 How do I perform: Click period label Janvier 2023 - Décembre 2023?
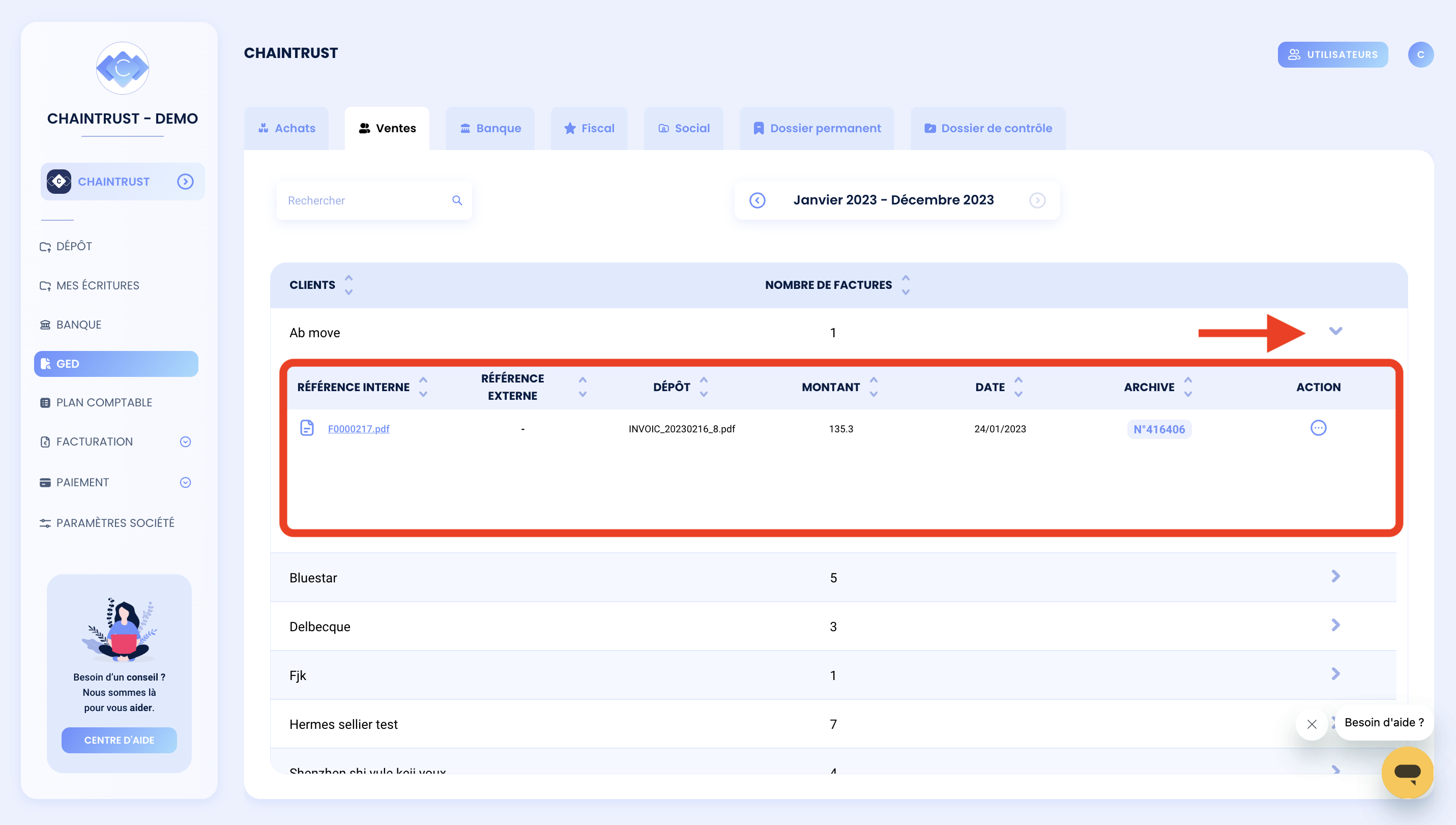click(893, 199)
